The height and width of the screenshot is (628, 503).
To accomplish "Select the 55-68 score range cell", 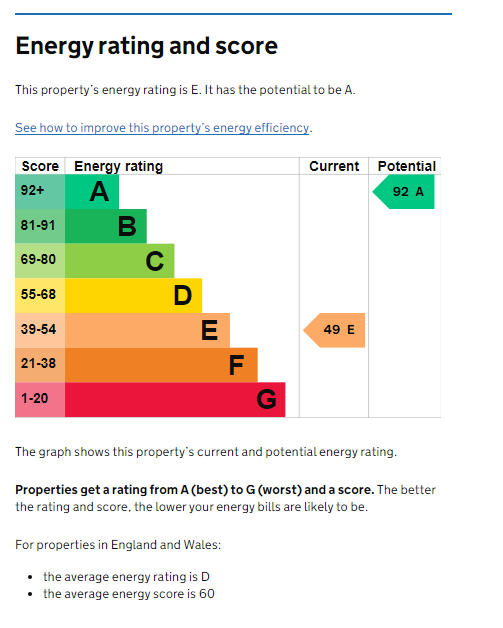I will coord(40,296).
